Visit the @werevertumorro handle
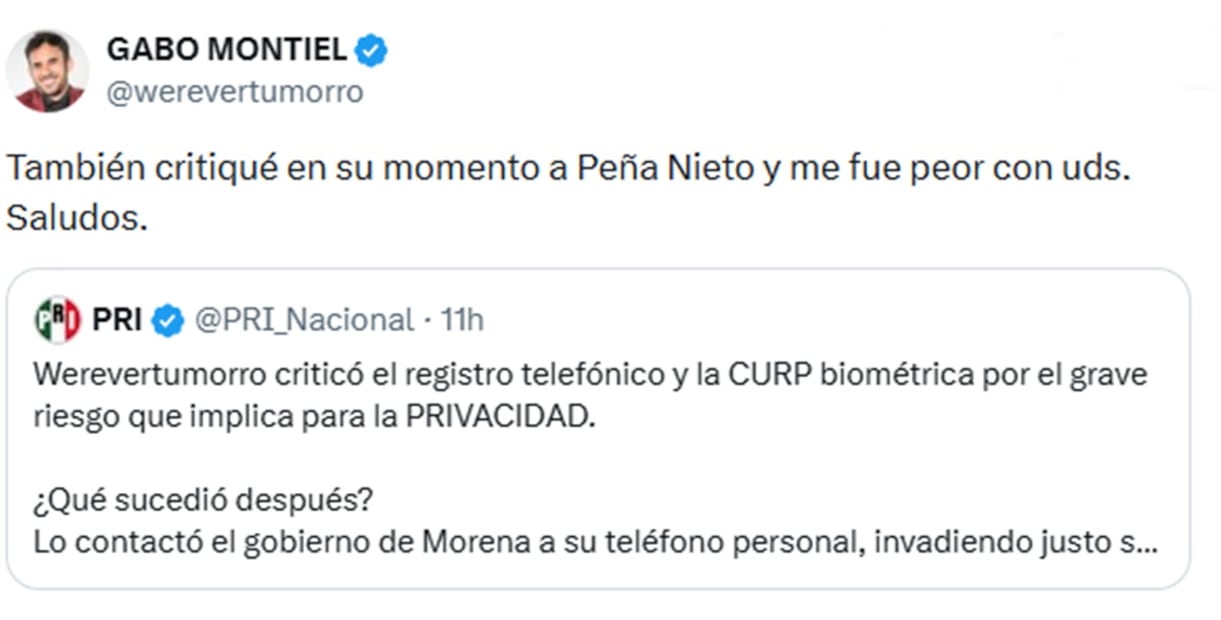Viewport: 1221px width, 620px height. [x=235, y=93]
